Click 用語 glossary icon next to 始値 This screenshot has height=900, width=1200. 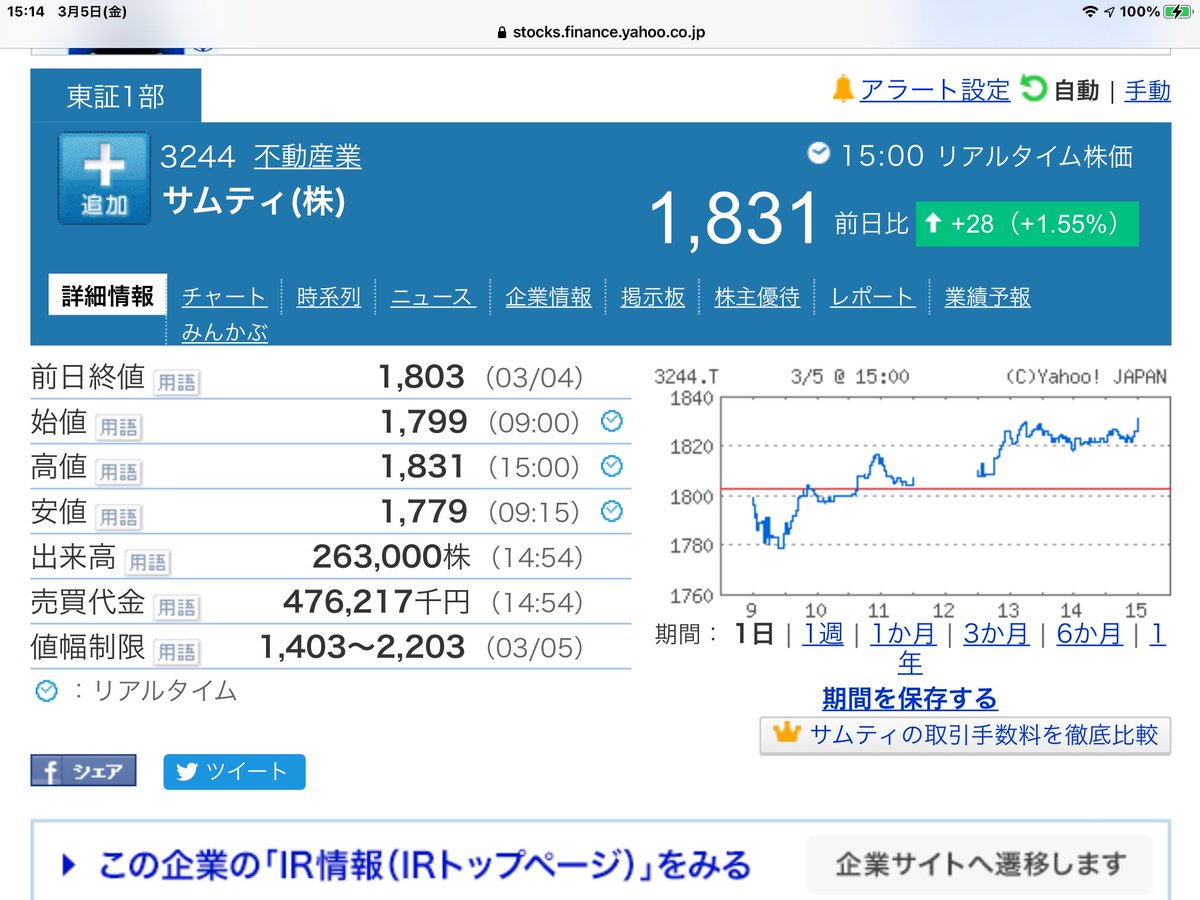click(x=118, y=427)
